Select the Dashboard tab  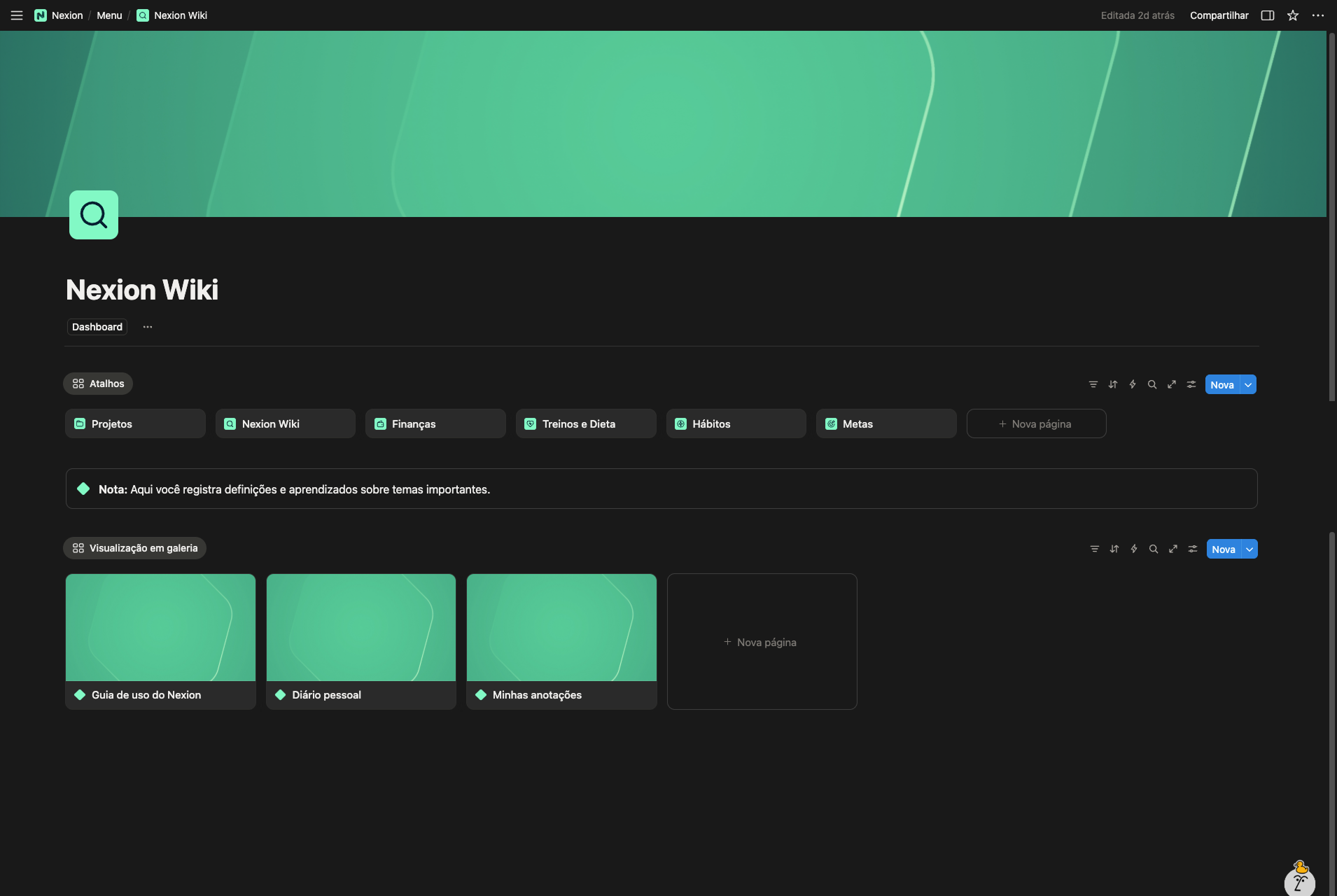97,327
